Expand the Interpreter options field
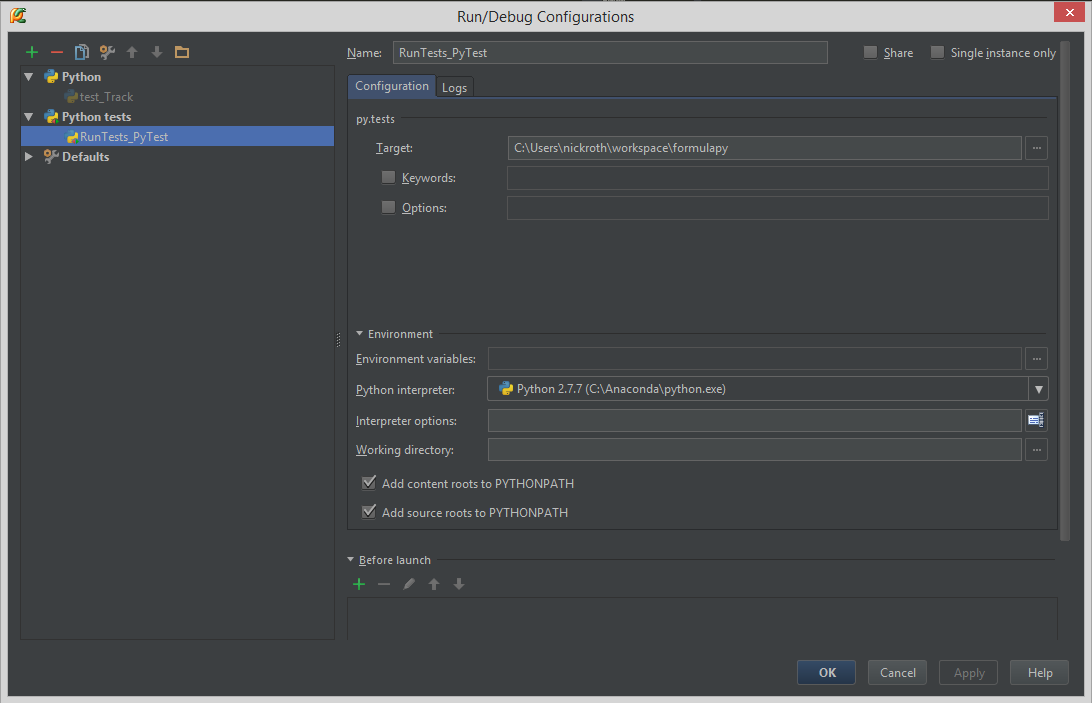1092x703 pixels. (1036, 420)
